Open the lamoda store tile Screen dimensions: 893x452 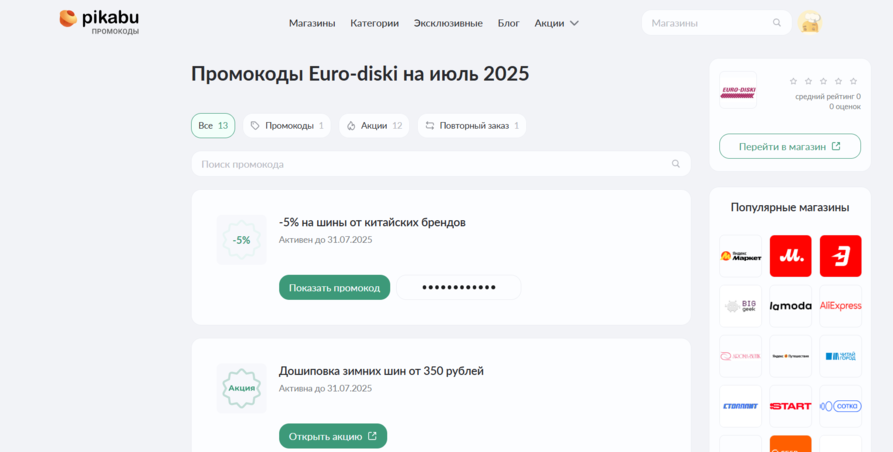point(790,306)
